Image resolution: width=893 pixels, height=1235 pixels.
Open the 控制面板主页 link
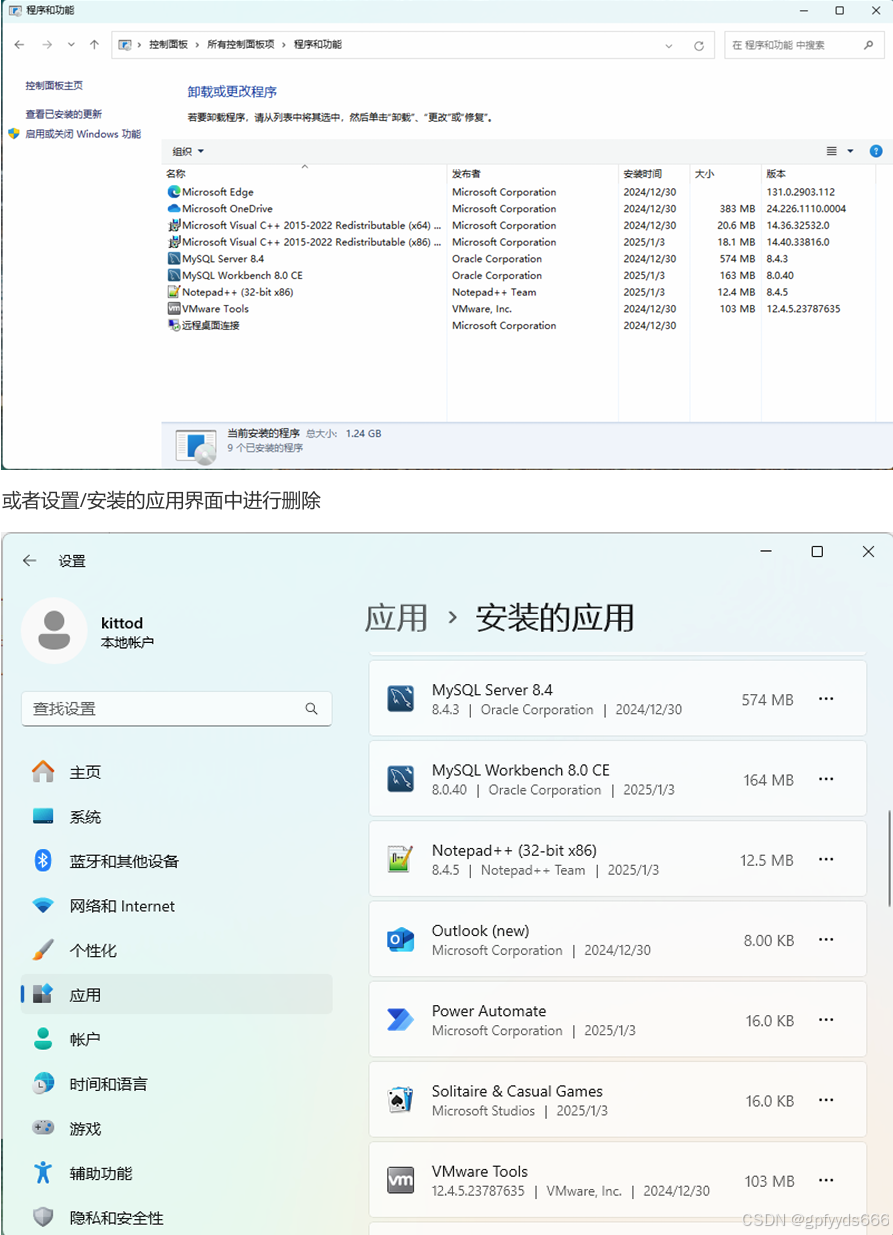pos(54,86)
